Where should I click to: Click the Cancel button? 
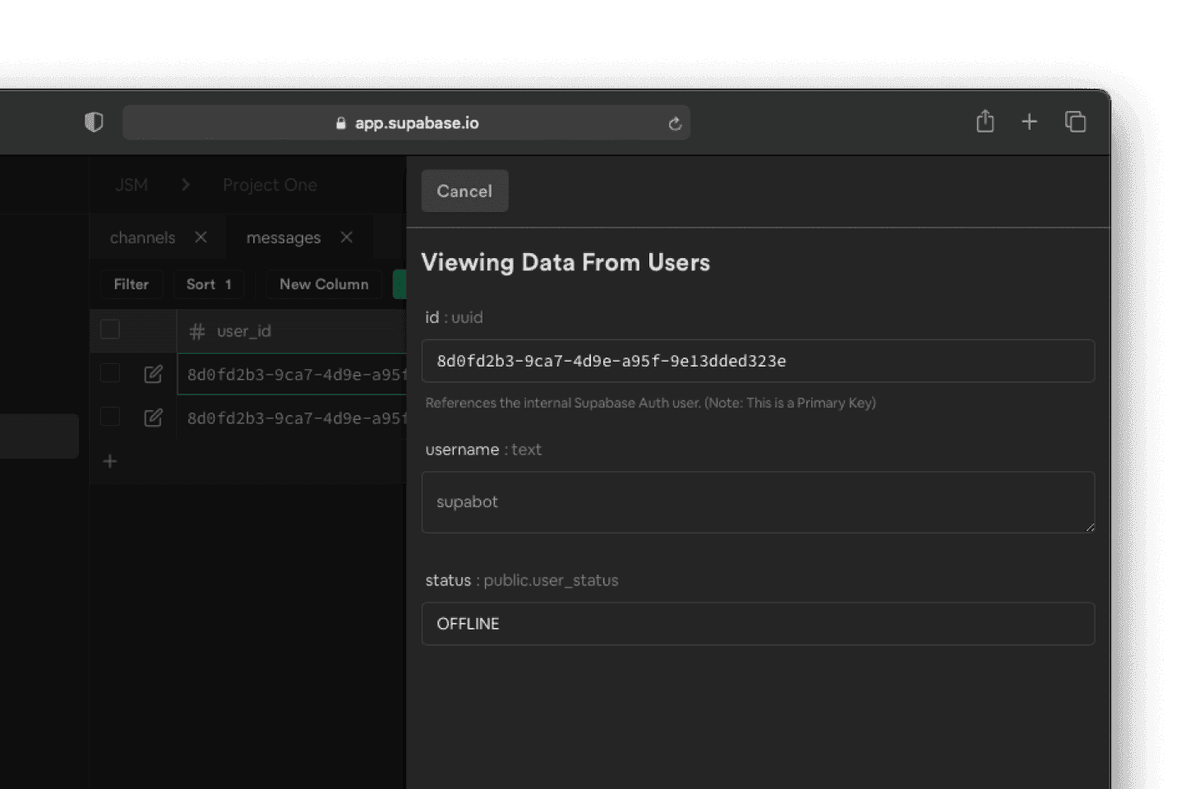pyautogui.click(x=464, y=190)
